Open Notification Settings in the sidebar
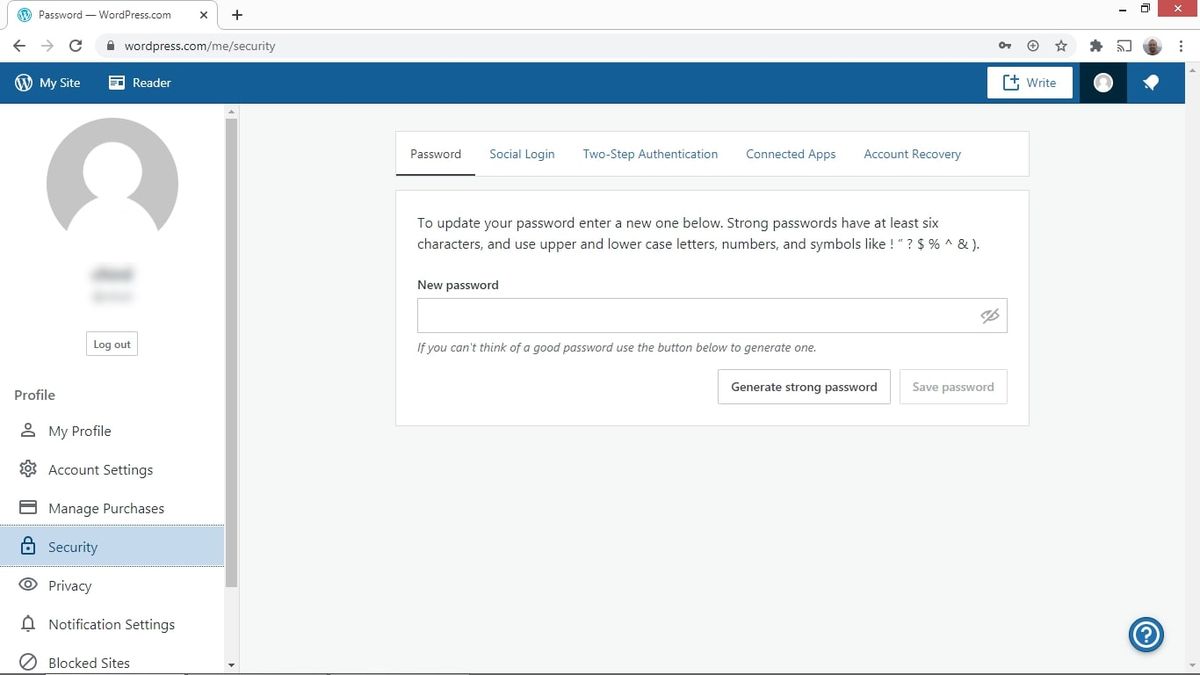Screen dimensions: 1200x675 point(112,624)
